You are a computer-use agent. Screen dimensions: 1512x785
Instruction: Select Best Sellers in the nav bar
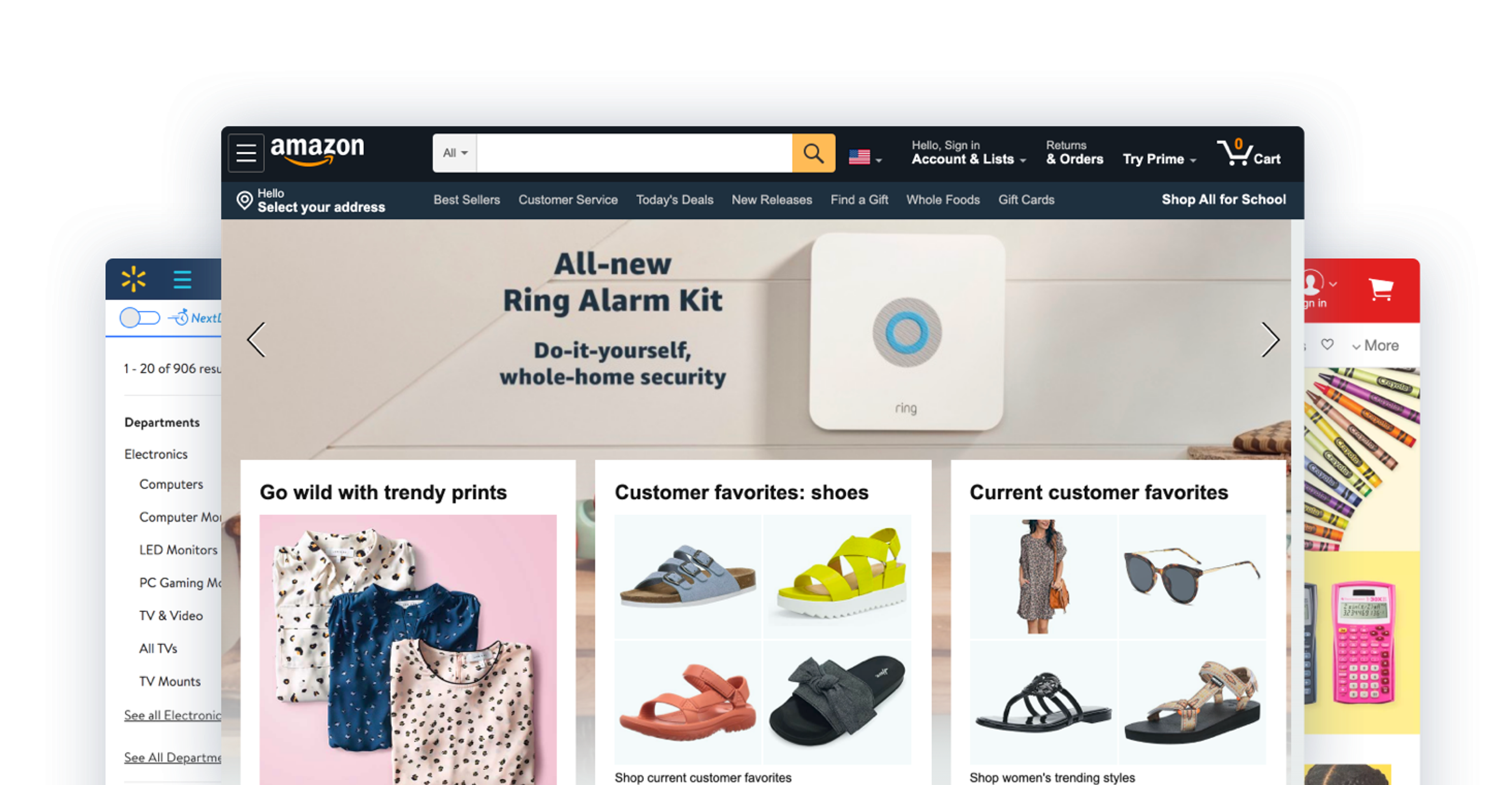click(467, 200)
